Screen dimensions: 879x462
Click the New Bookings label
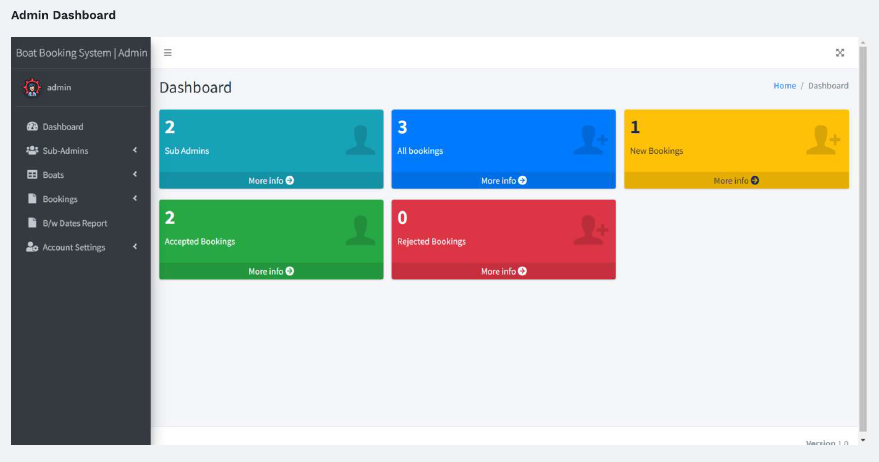point(656,151)
